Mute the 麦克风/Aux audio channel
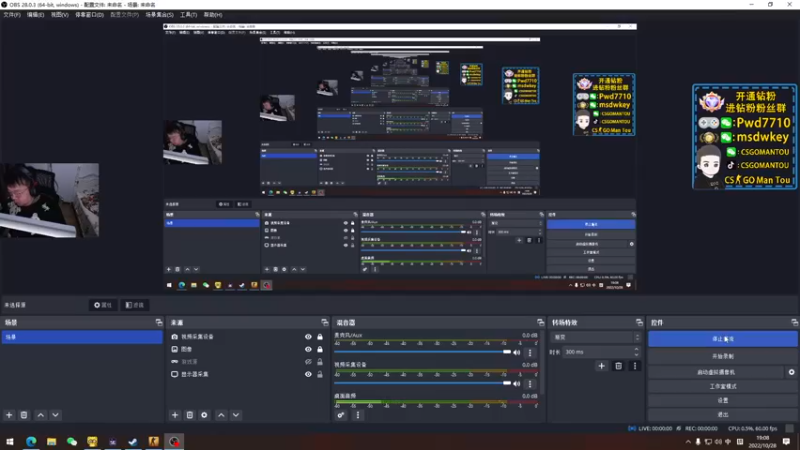This screenshot has width=800, height=450. 517,353
